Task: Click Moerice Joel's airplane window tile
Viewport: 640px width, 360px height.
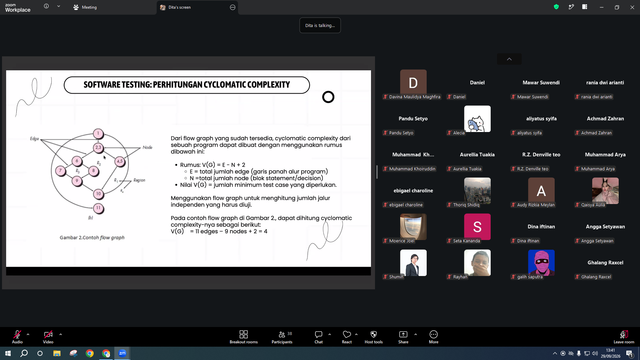Action: tap(413, 226)
